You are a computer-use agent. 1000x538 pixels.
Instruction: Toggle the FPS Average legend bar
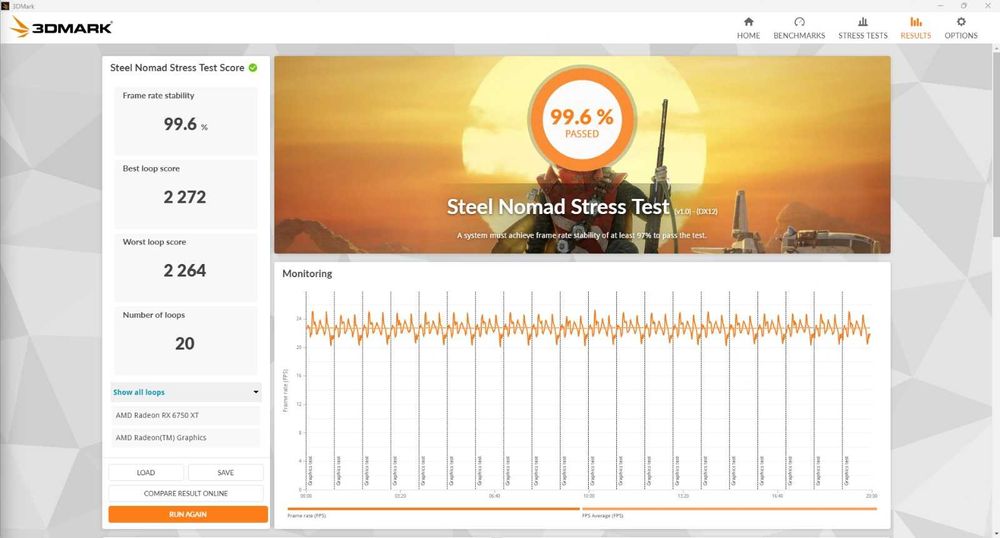[730, 509]
